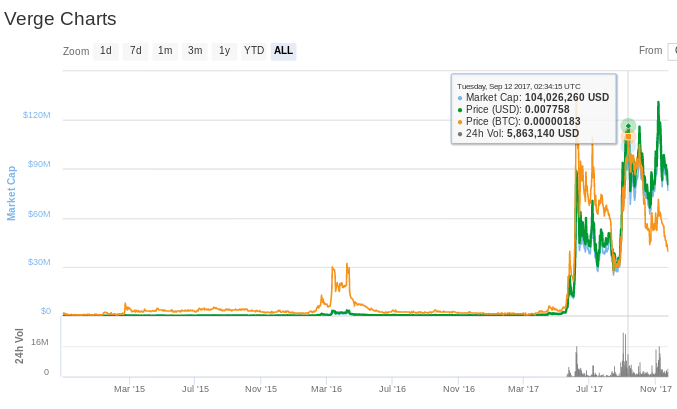Click the Market Cap axis title
Image resolution: width=677 pixels, height=409 pixels.
[x=11, y=193]
